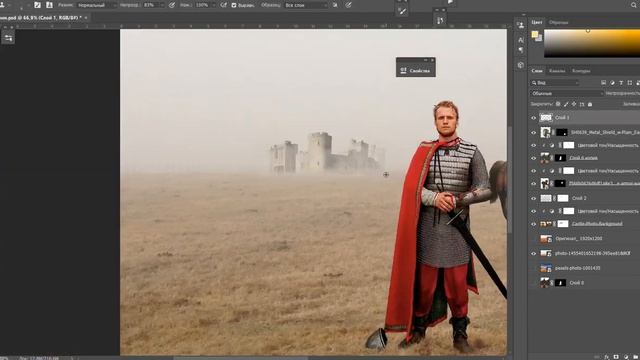Switch to the Контуры tab
This screenshot has height=360, width=640.
pyautogui.click(x=581, y=71)
